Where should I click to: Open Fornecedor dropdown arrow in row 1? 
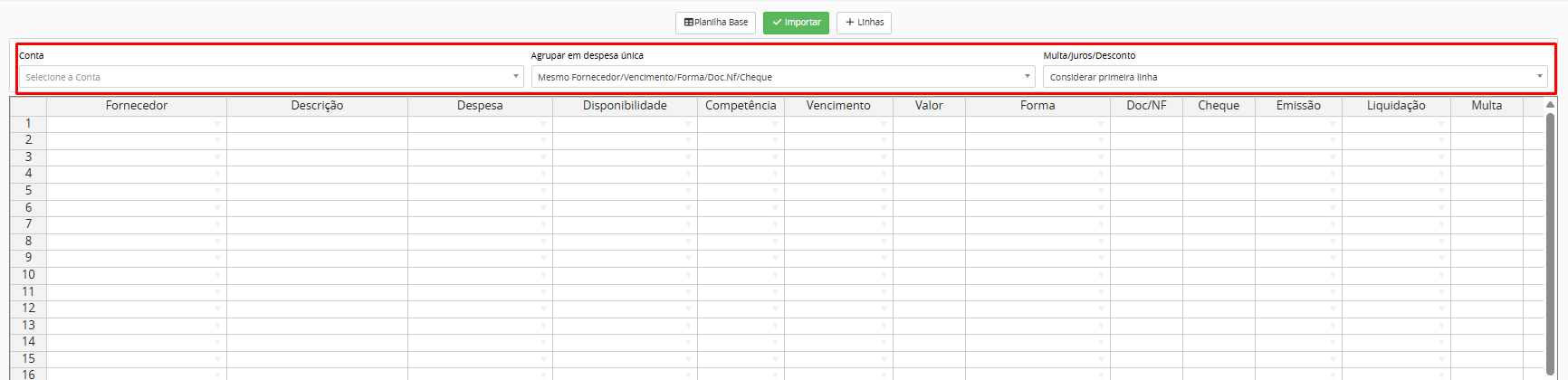[217, 124]
